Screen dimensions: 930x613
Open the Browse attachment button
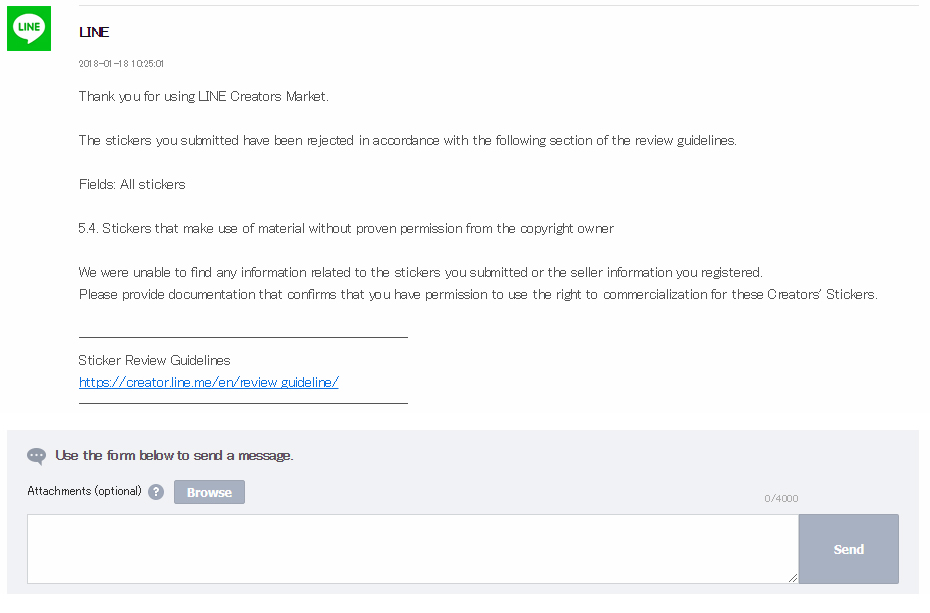pos(209,492)
